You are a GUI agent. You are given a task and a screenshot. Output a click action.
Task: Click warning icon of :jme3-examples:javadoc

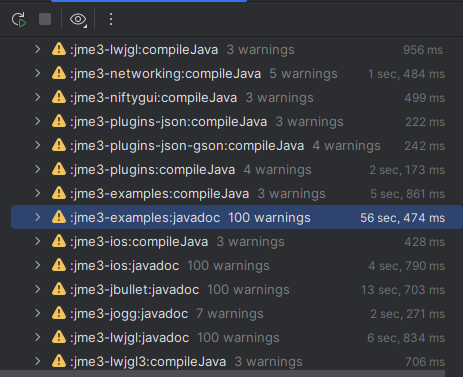[59, 217]
